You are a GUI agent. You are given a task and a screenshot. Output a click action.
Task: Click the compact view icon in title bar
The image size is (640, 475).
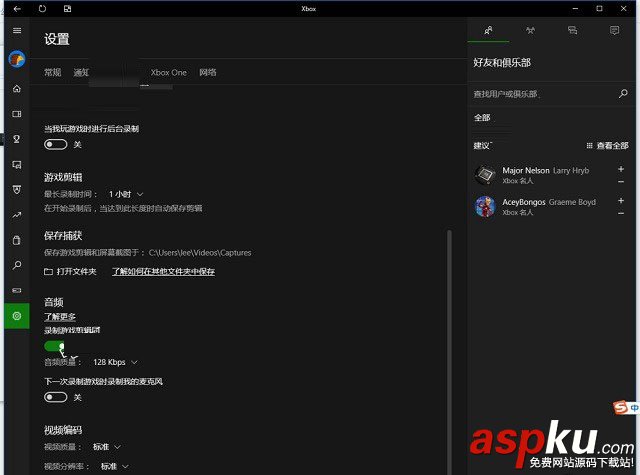(67, 9)
